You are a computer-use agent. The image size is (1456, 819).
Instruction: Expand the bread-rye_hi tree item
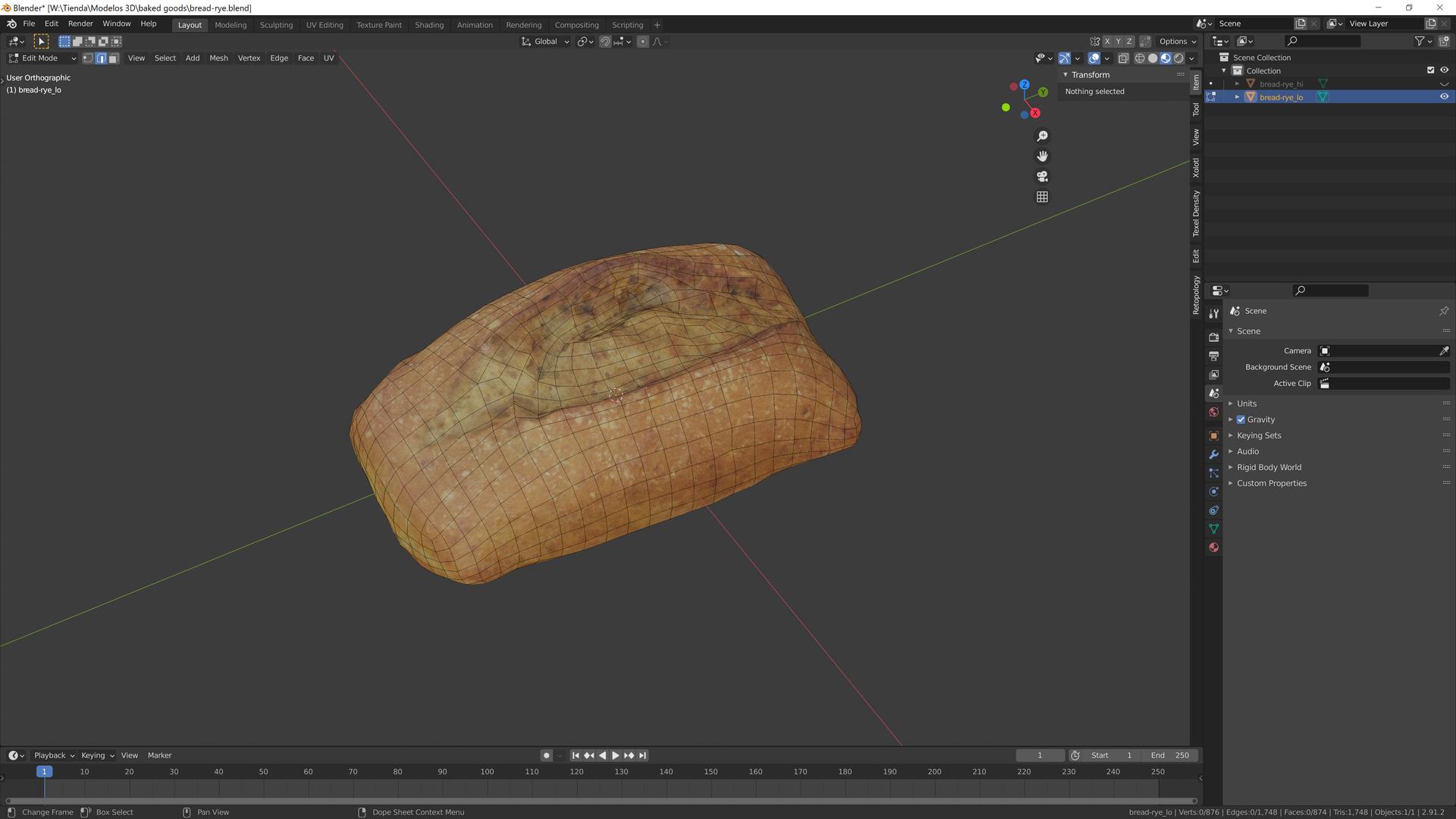[x=1237, y=84]
